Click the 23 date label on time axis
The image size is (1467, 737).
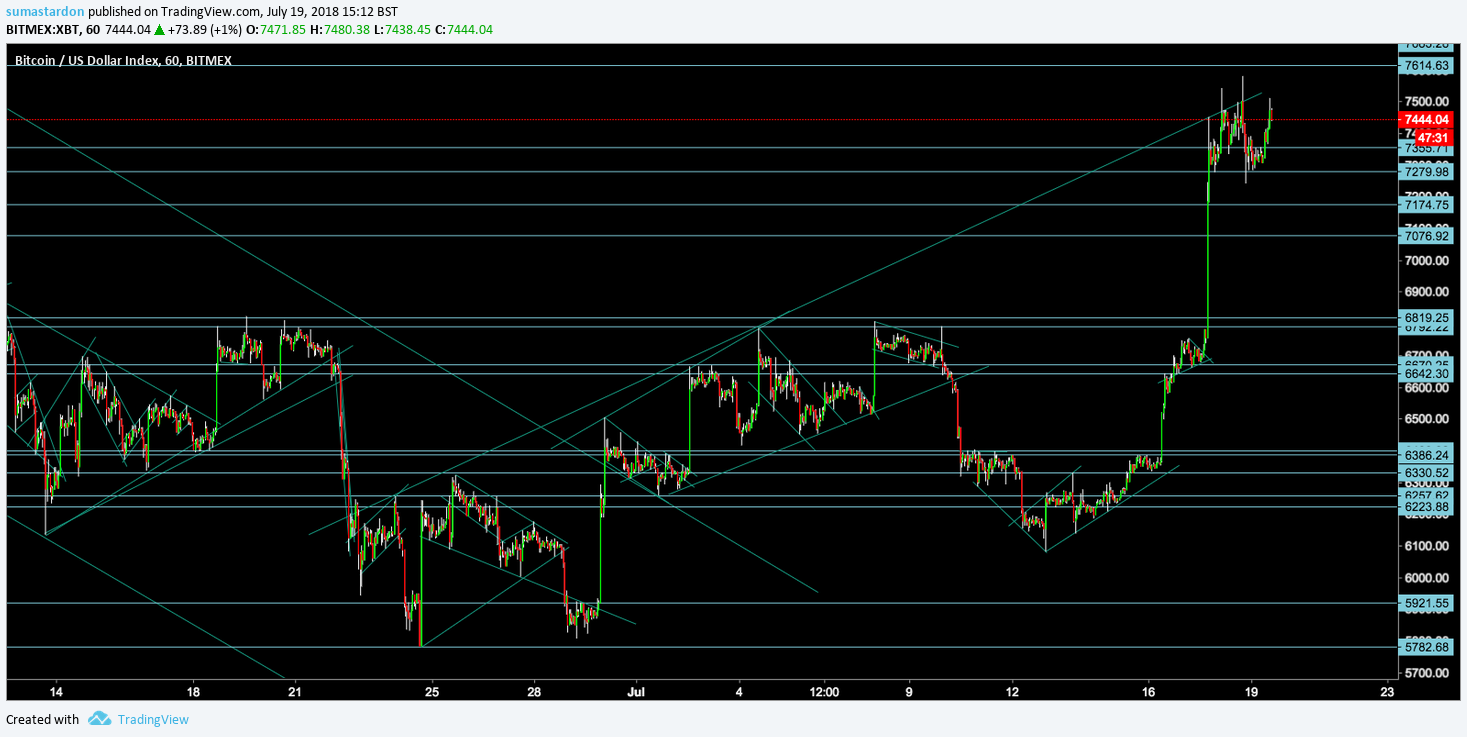[x=1387, y=691]
